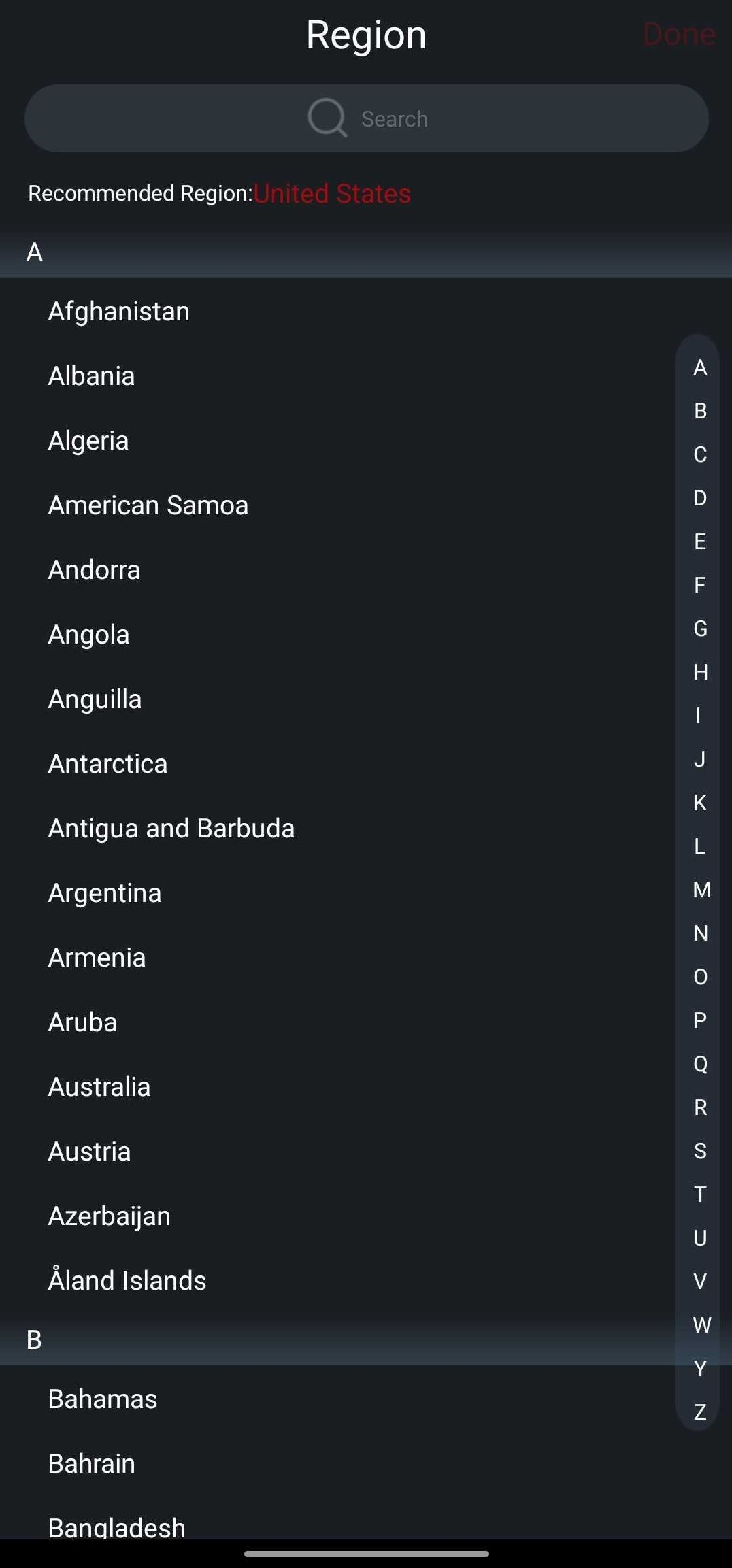732x1568 pixels.
Task: Select Australia as region
Action: tap(366, 1087)
